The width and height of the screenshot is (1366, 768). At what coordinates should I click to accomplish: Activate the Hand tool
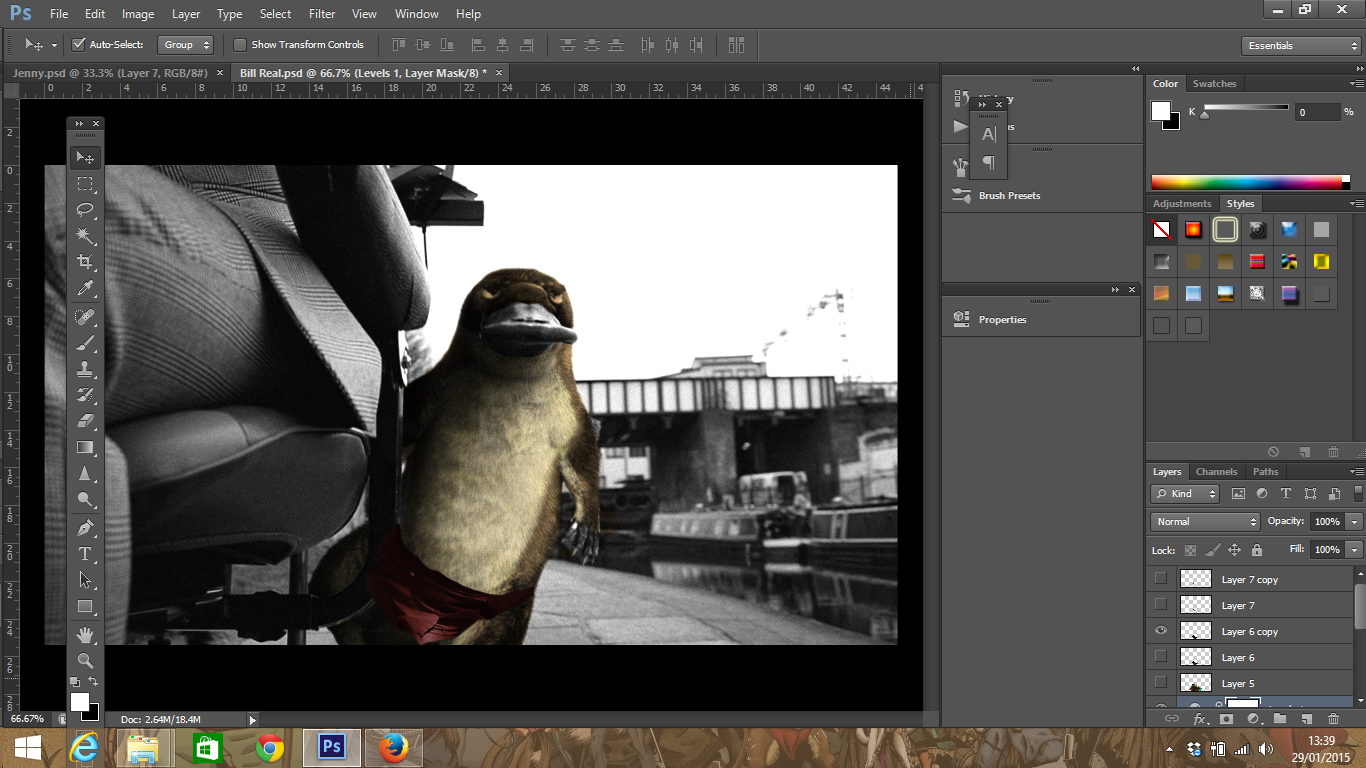pyautogui.click(x=86, y=634)
